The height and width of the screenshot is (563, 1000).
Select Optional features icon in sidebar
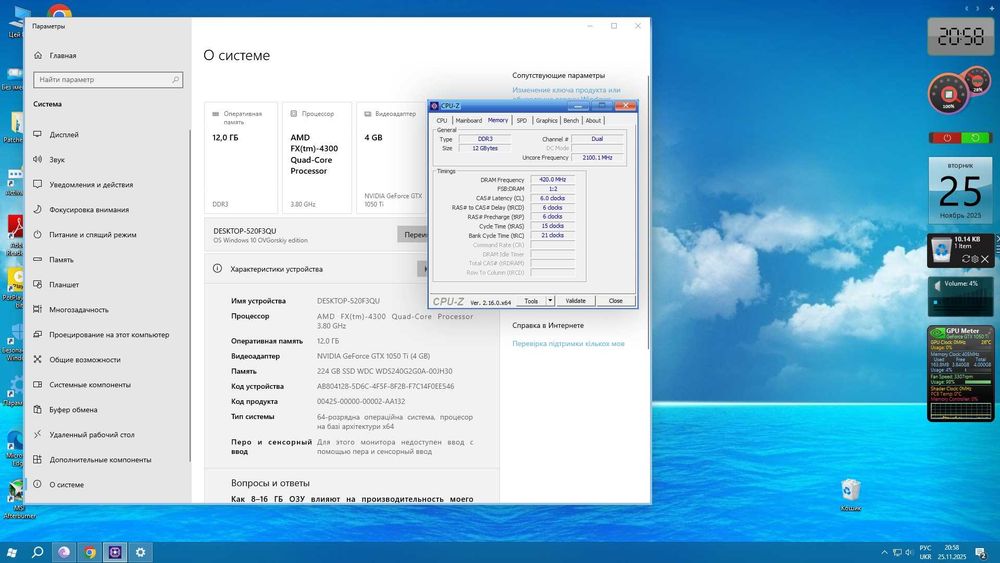coord(38,459)
